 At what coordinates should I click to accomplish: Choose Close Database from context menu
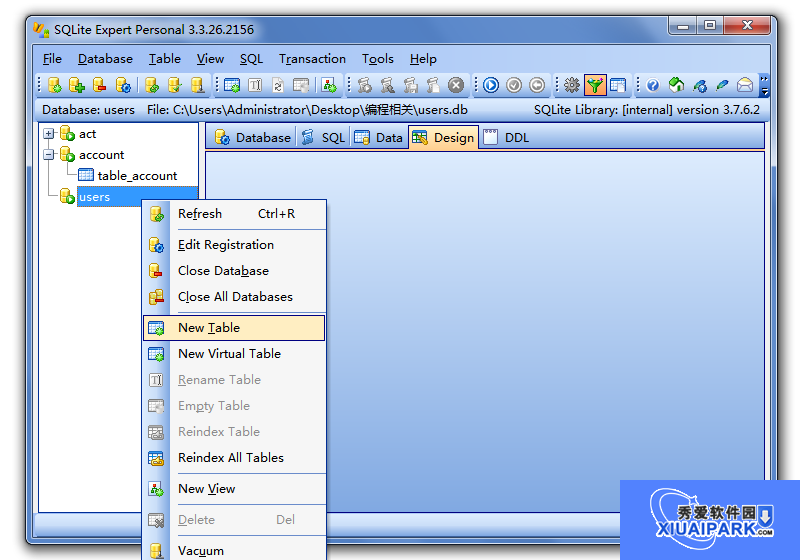235,271
